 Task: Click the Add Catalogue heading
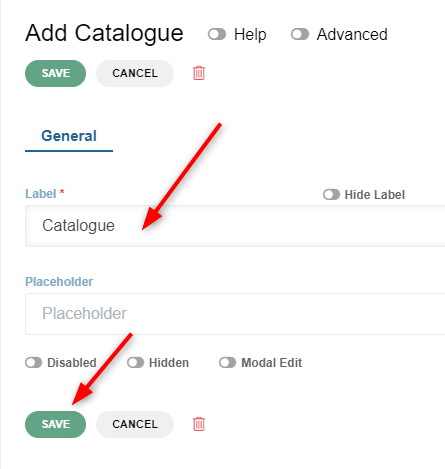point(104,33)
